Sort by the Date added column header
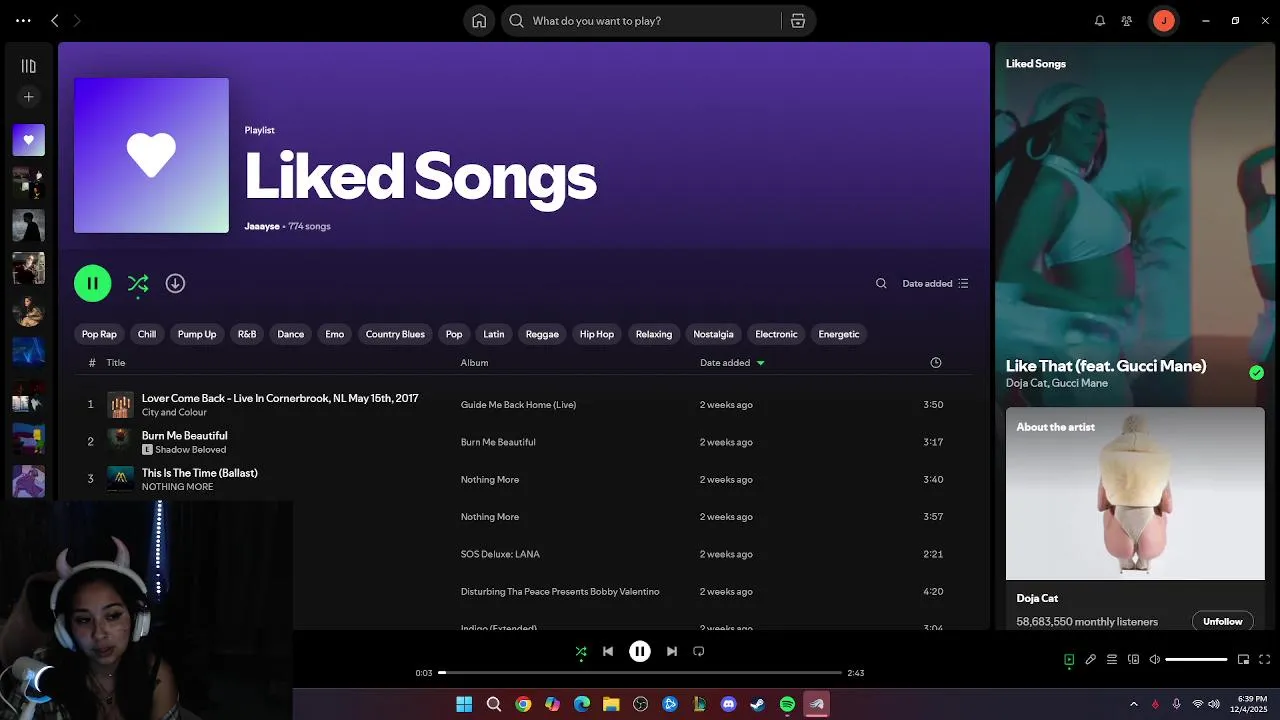 732,363
